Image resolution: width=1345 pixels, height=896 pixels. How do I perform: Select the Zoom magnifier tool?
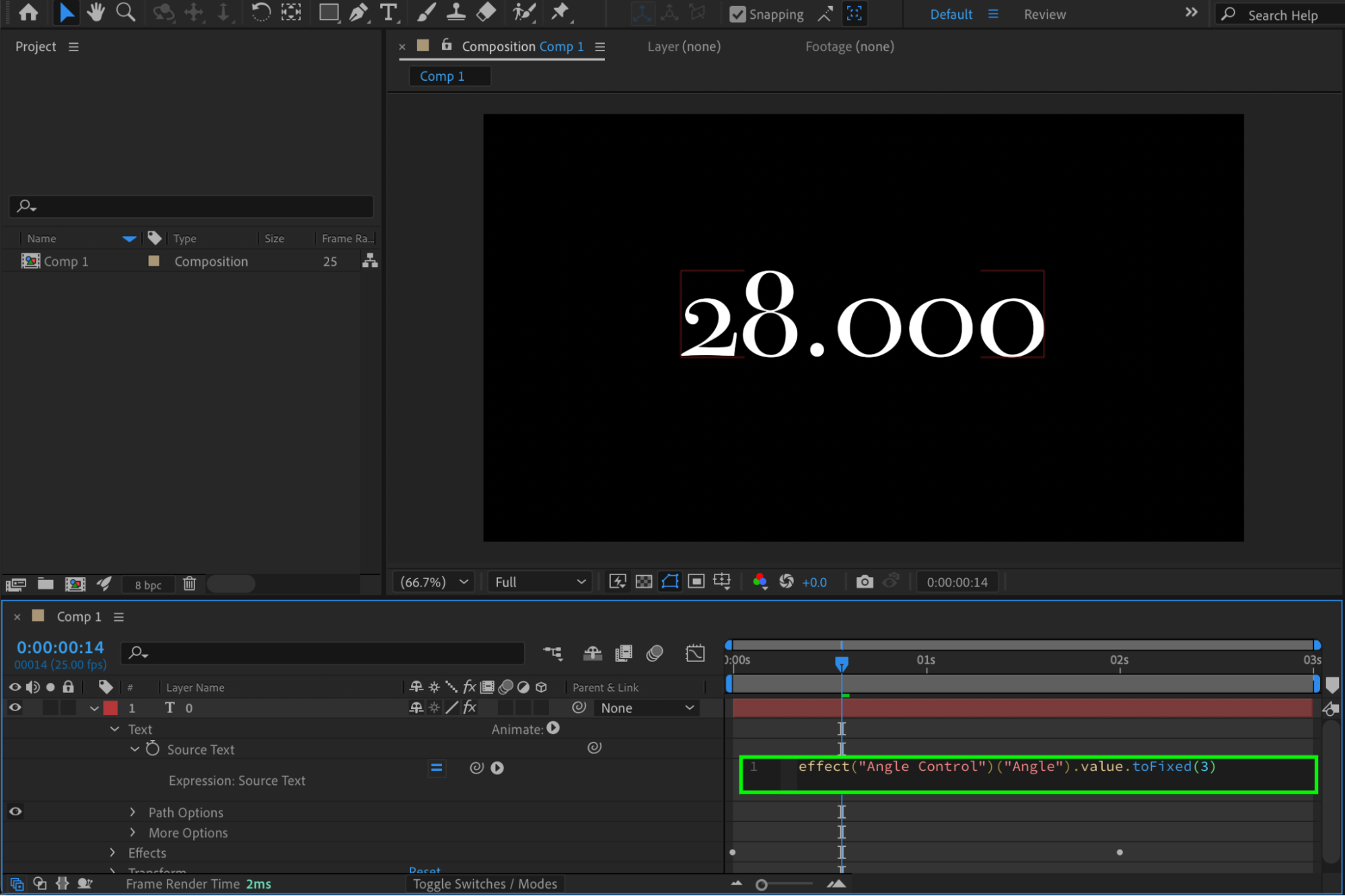point(125,12)
